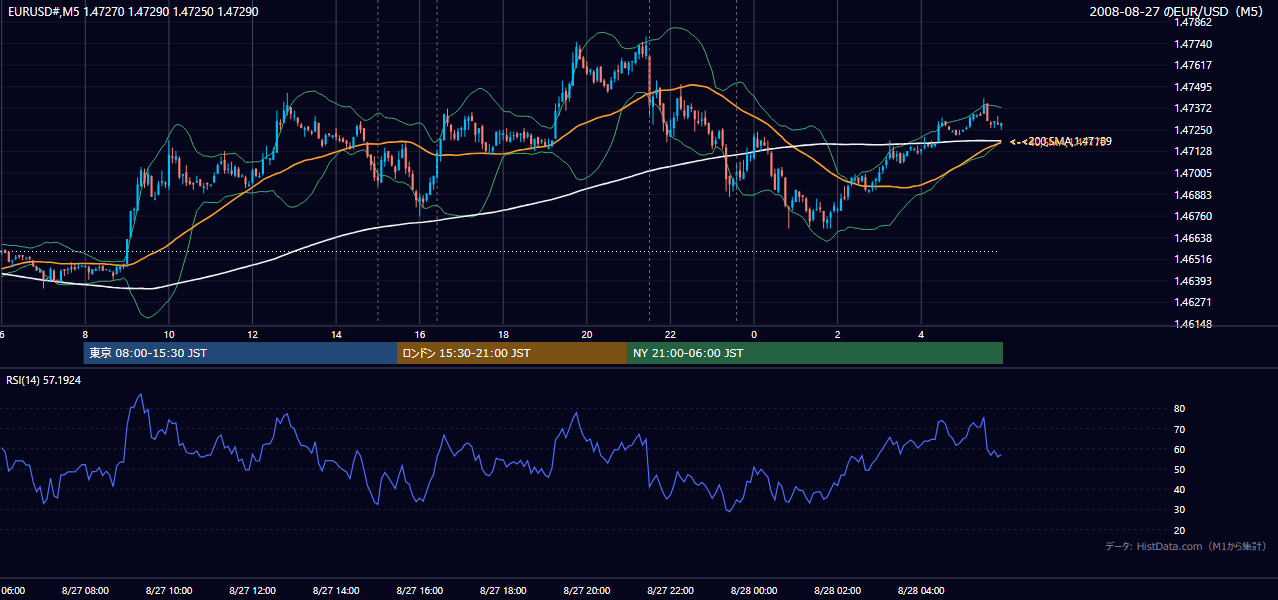Click hour tick 14 under the price chart

tap(336, 334)
